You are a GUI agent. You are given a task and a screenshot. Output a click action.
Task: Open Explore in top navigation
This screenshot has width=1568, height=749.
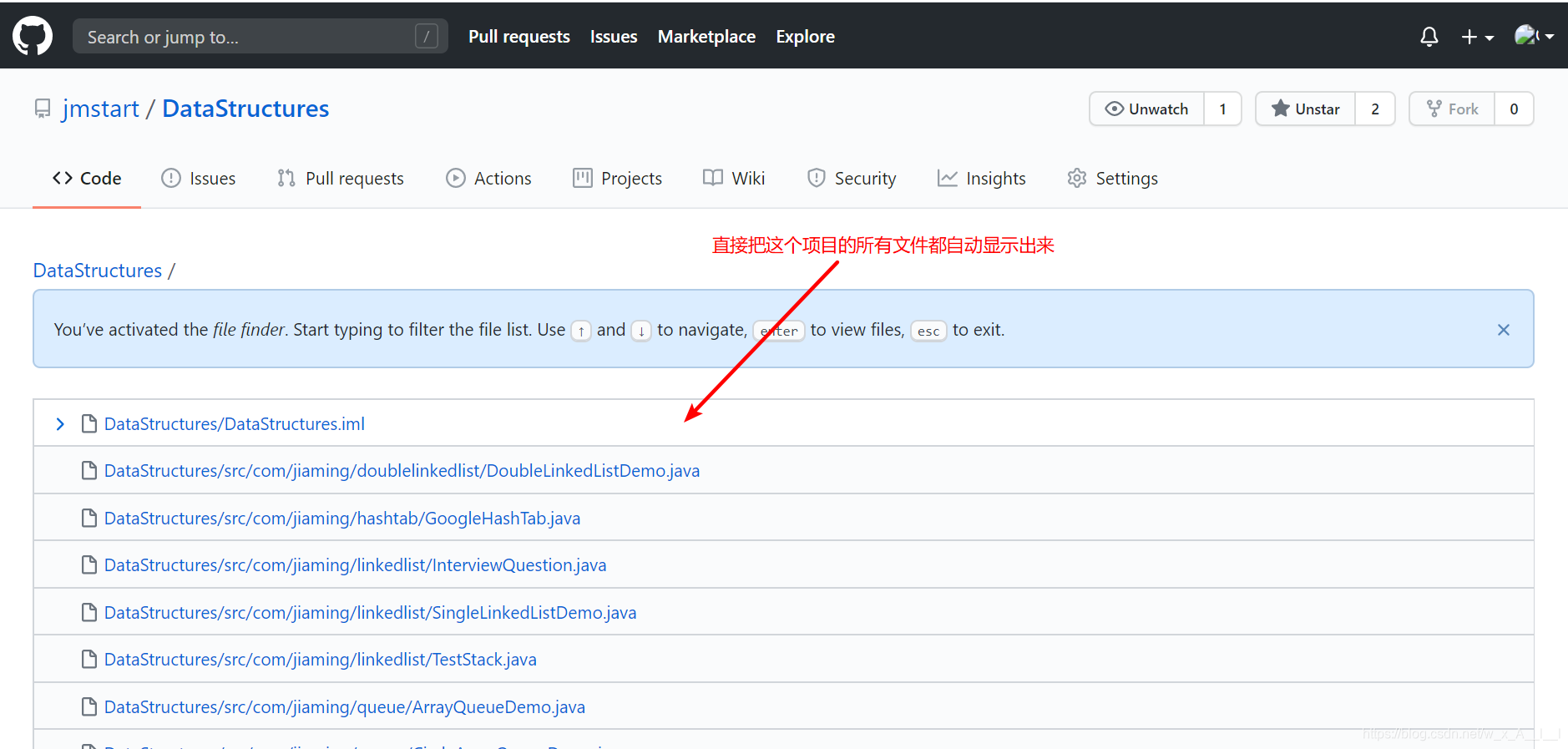pos(805,37)
